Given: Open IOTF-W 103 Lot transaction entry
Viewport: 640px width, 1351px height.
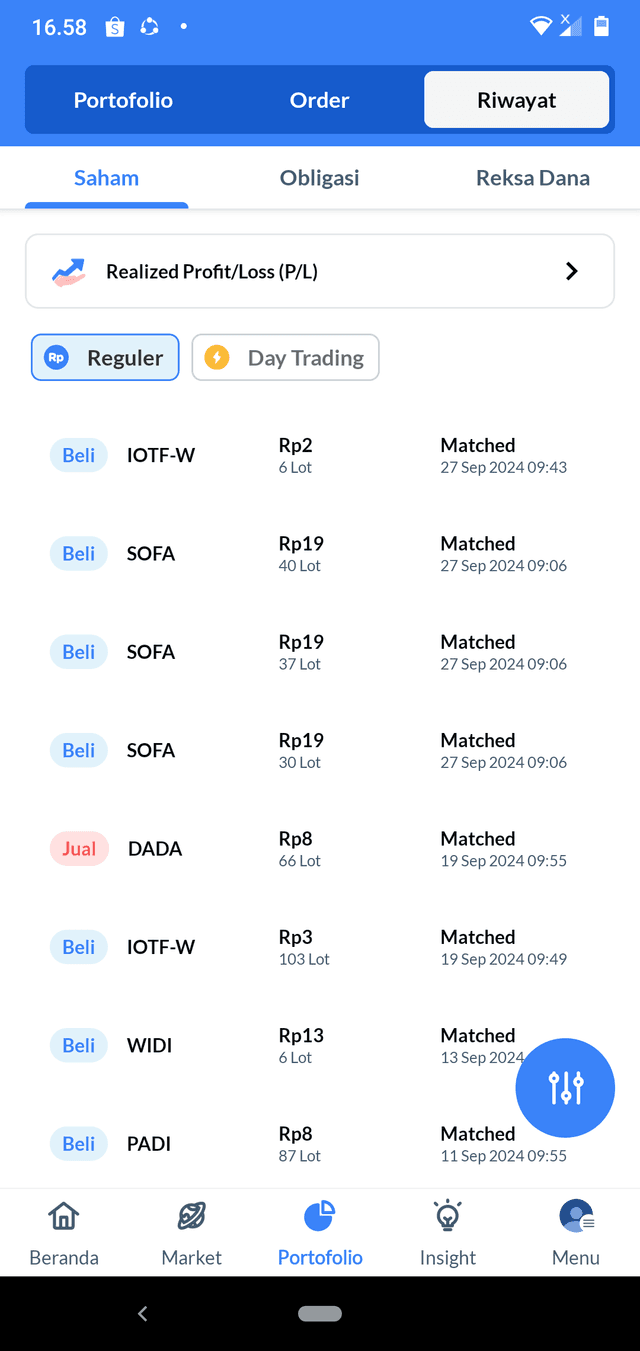Looking at the screenshot, I should pyautogui.click(x=320, y=947).
